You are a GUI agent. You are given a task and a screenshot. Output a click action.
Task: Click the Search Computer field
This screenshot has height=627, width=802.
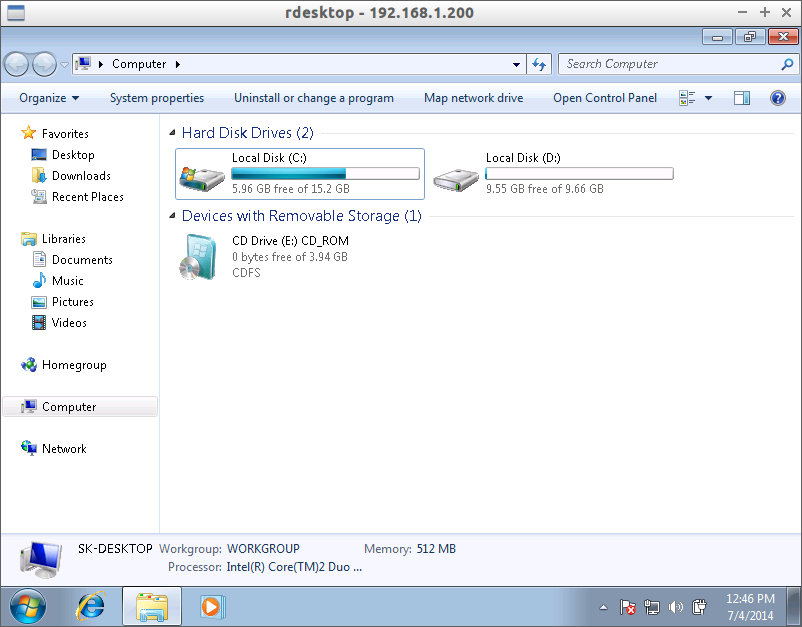pos(671,64)
